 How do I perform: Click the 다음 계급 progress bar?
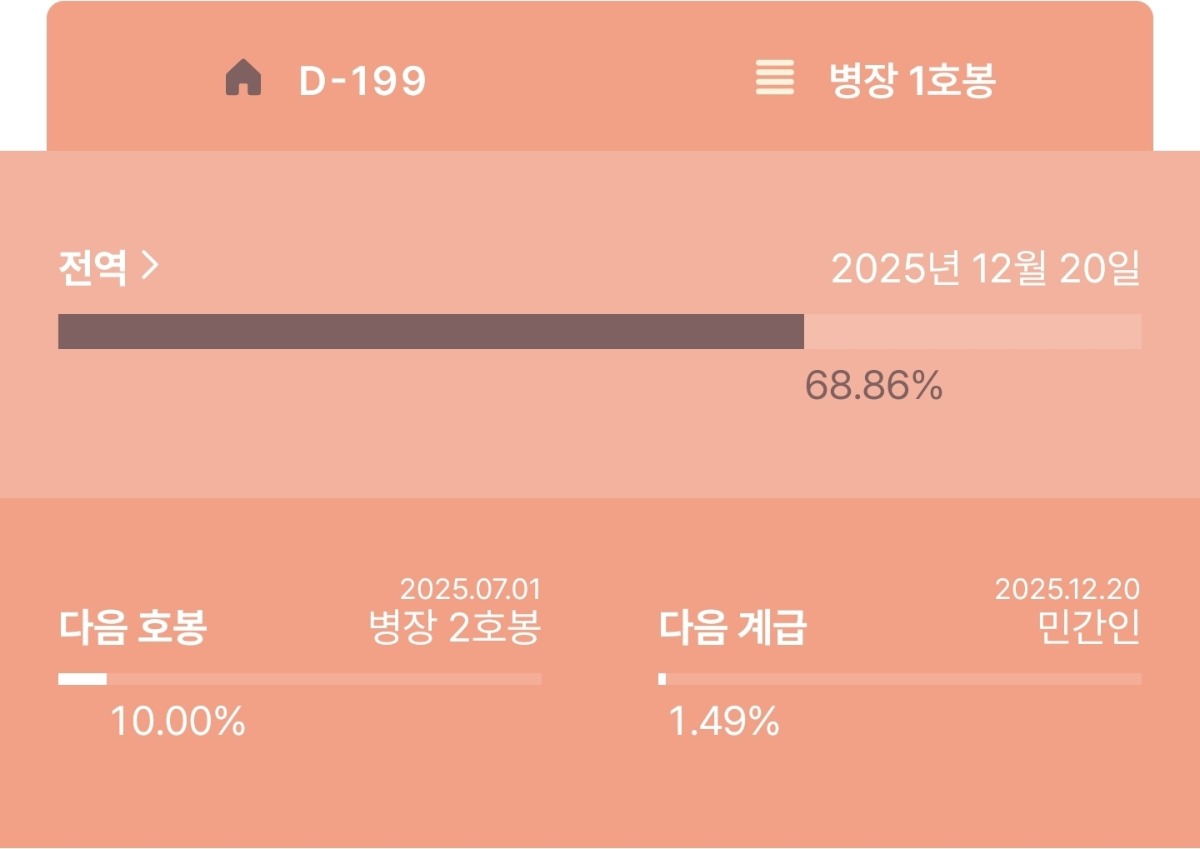(x=900, y=679)
